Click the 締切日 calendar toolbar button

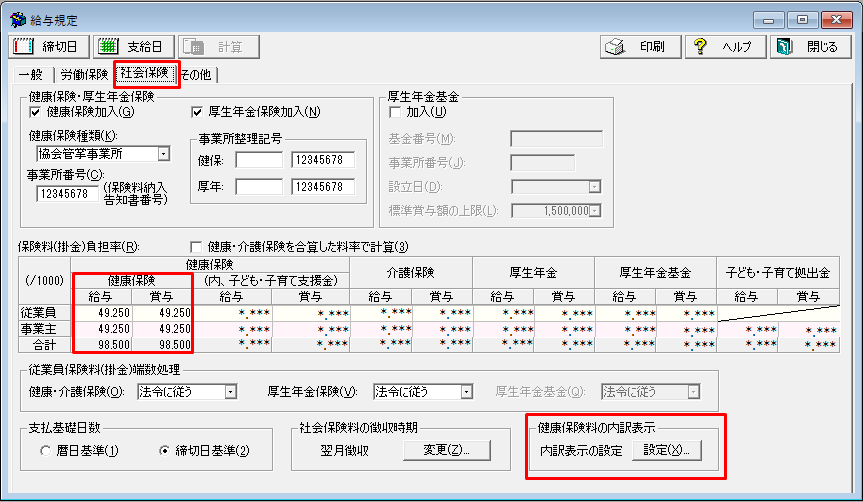pyautogui.click(x=47, y=47)
